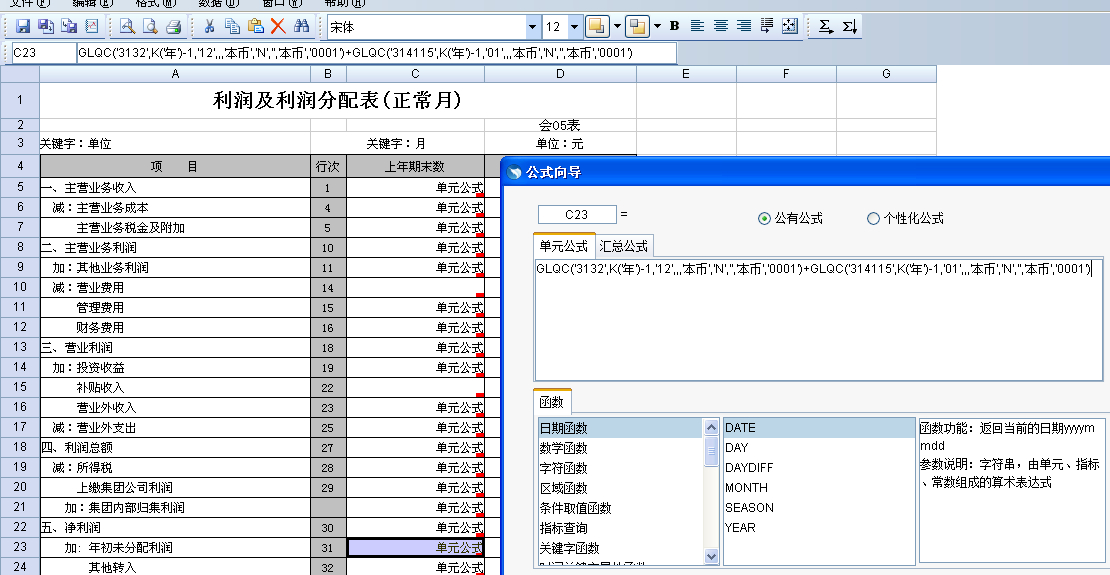The width and height of the screenshot is (1110, 575).
Task: Select 区域函数 in the function category list
Action: tap(619, 489)
